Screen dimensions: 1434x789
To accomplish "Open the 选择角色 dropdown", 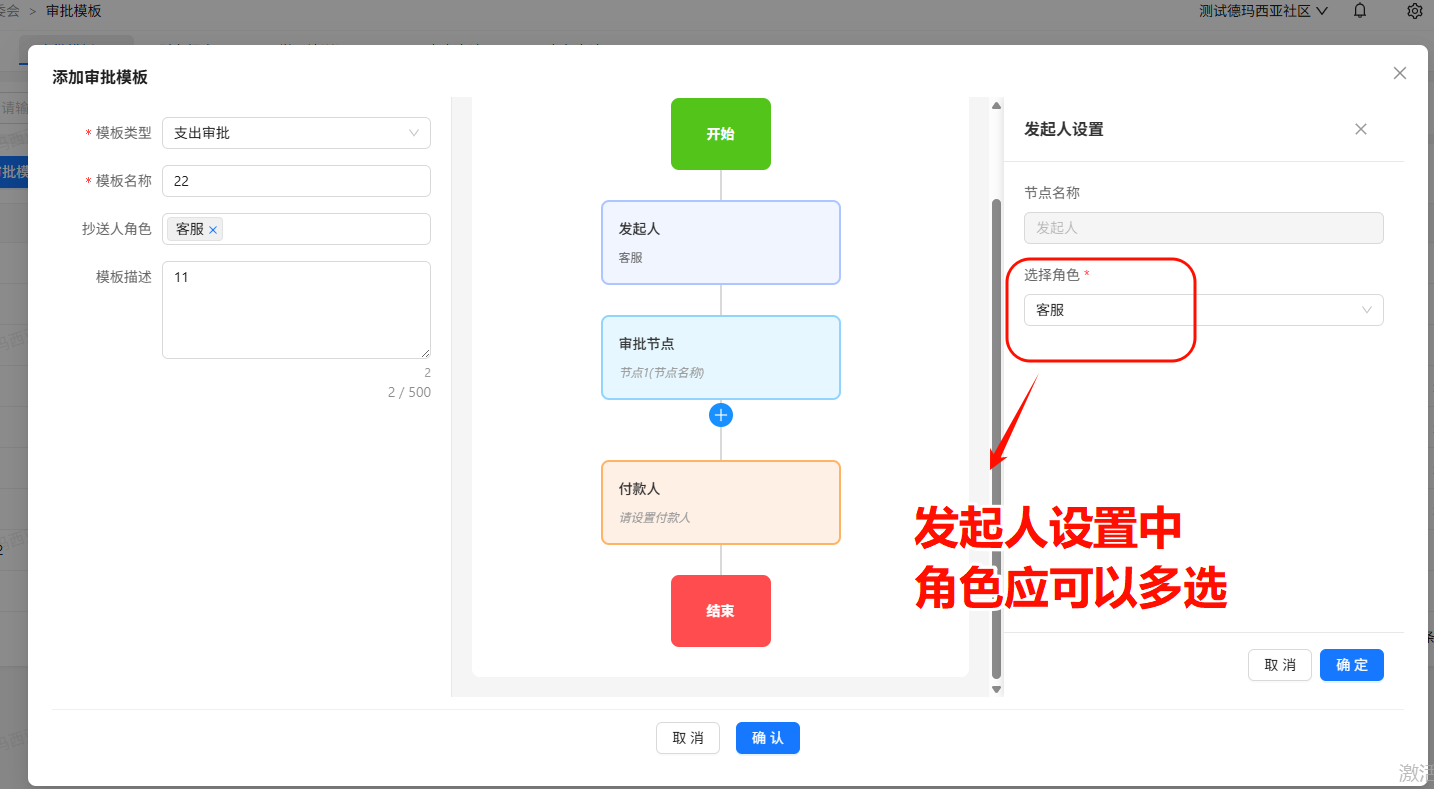I will click(1203, 310).
